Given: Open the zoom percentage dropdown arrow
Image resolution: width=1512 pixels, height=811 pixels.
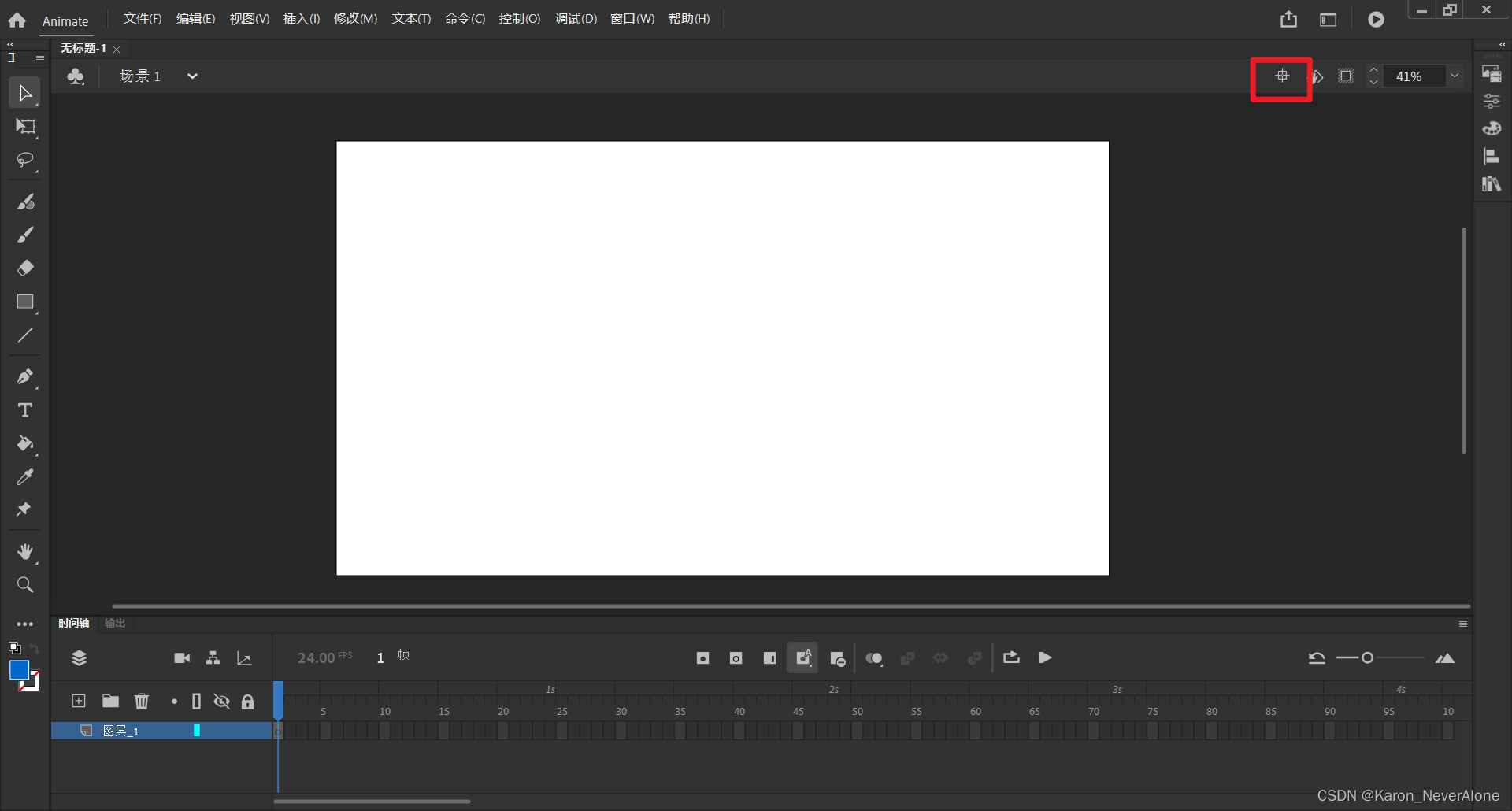Looking at the screenshot, I should [x=1455, y=76].
